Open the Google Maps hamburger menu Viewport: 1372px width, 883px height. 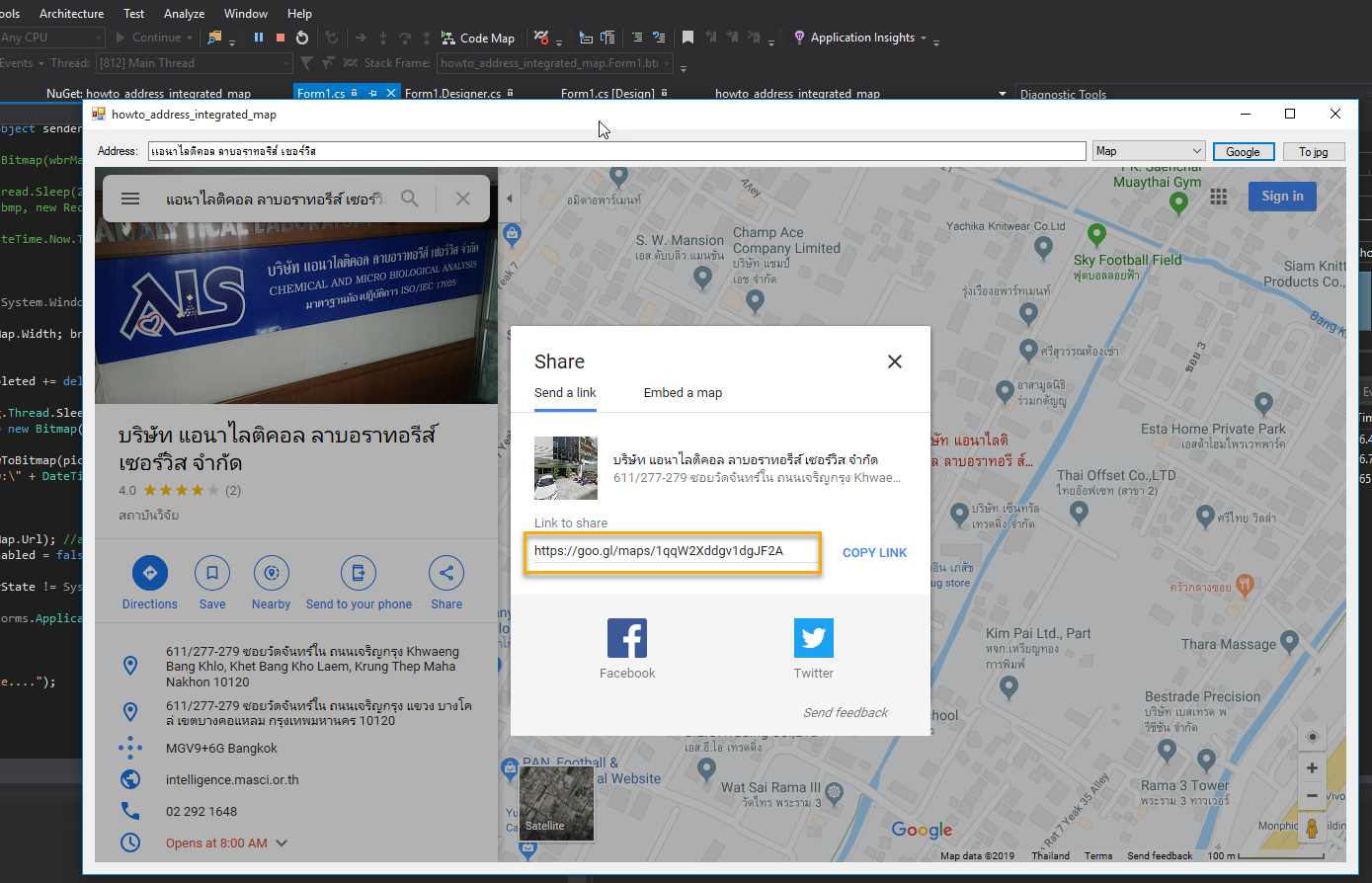point(130,199)
